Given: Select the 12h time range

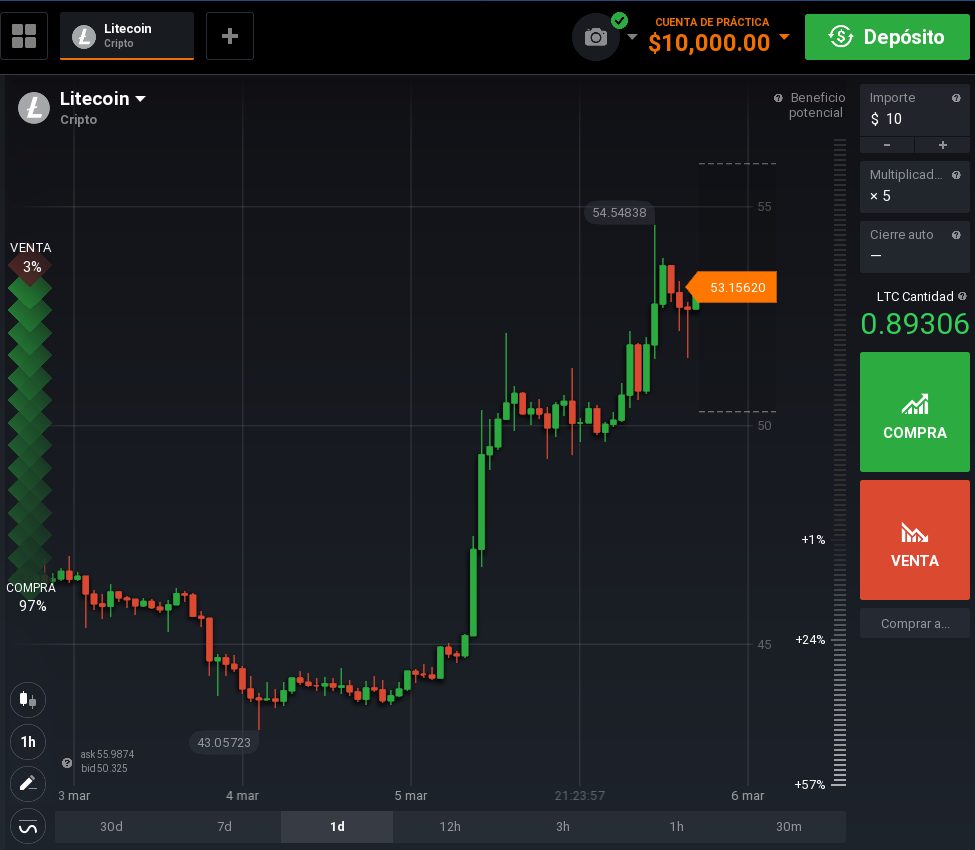Looking at the screenshot, I should 450,826.
